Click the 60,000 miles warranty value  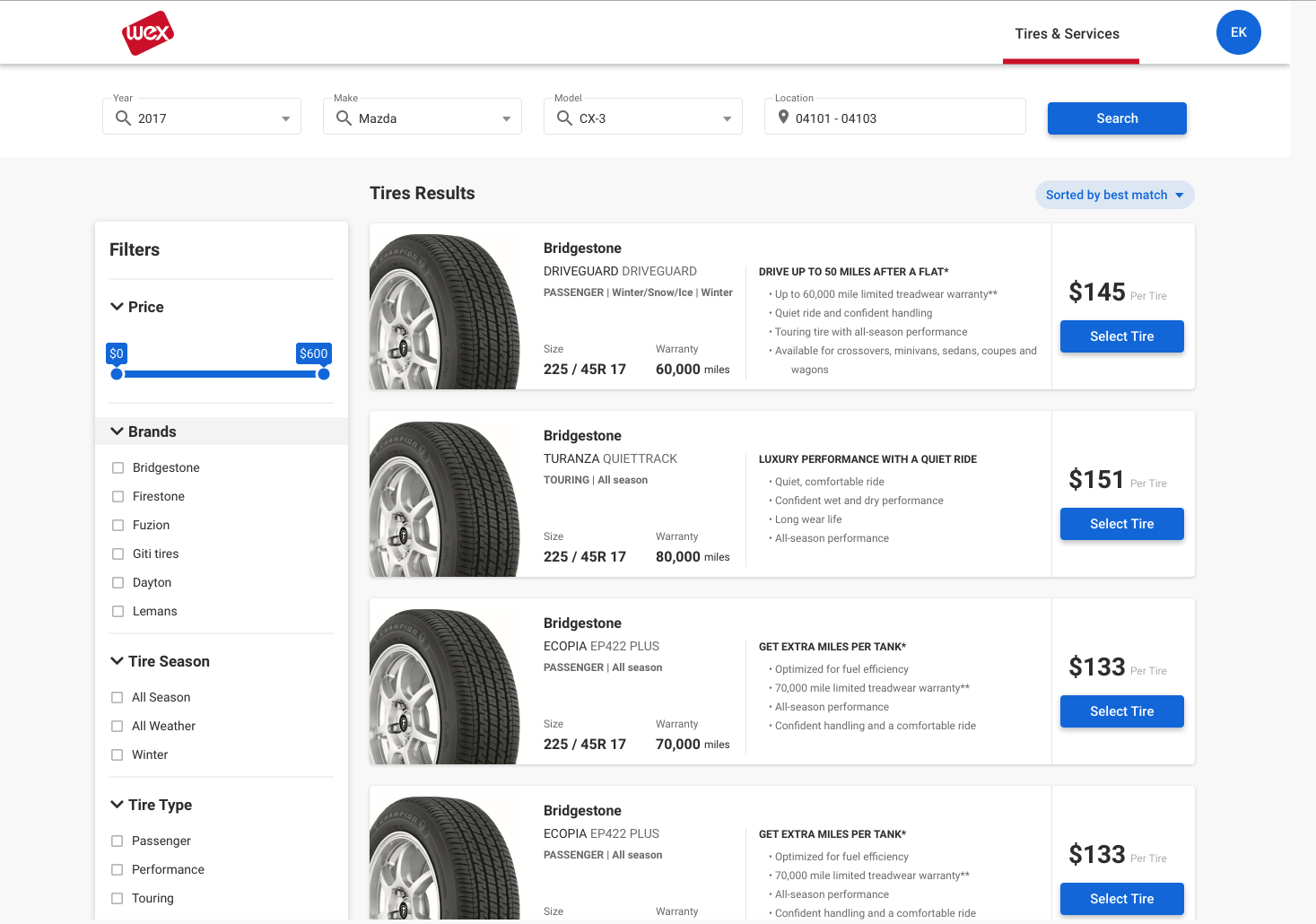click(x=693, y=369)
